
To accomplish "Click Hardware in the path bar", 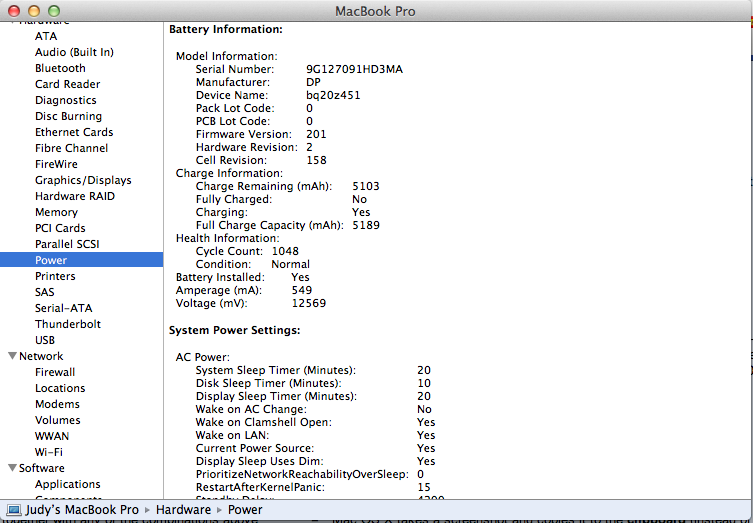I will [x=183, y=510].
